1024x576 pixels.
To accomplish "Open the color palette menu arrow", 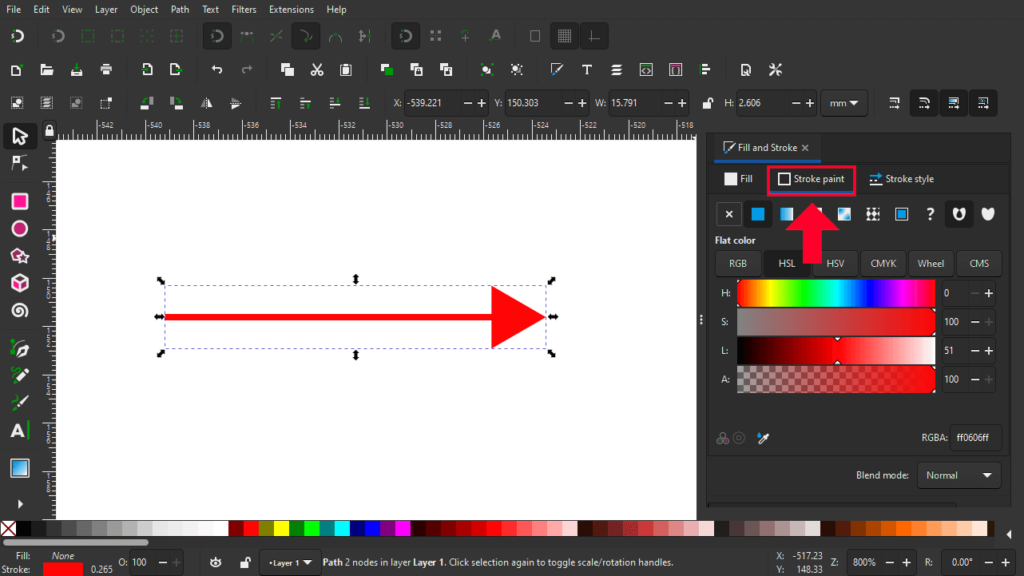I will click(x=1010, y=534).
